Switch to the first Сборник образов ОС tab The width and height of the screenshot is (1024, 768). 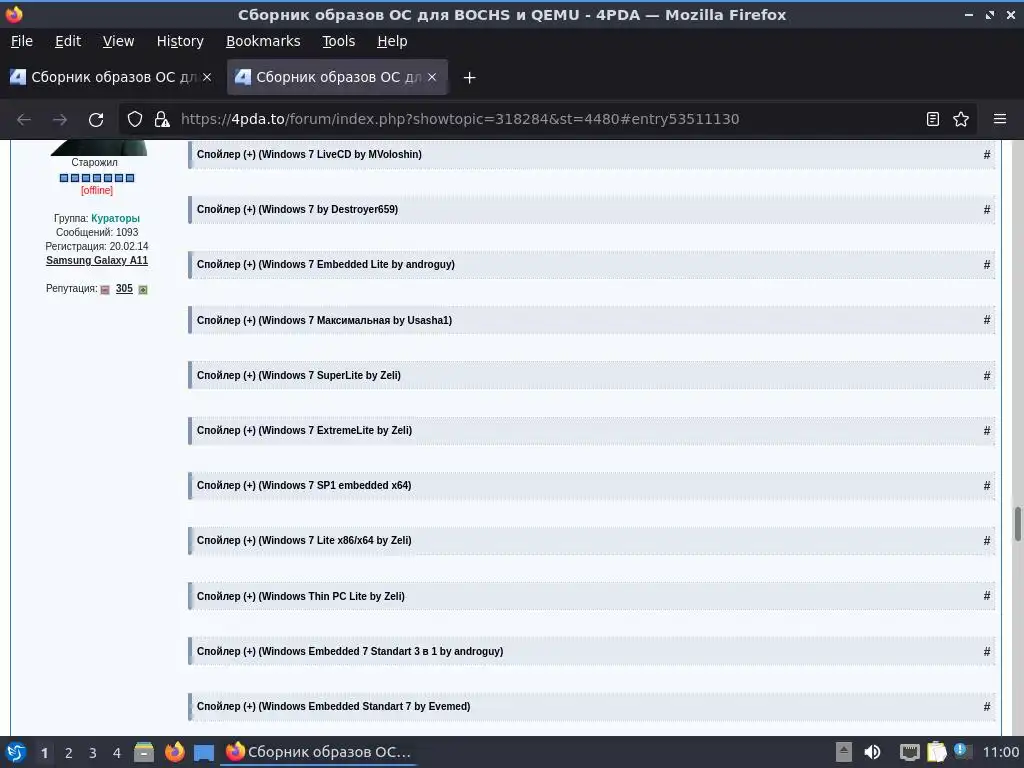[x=111, y=77]
